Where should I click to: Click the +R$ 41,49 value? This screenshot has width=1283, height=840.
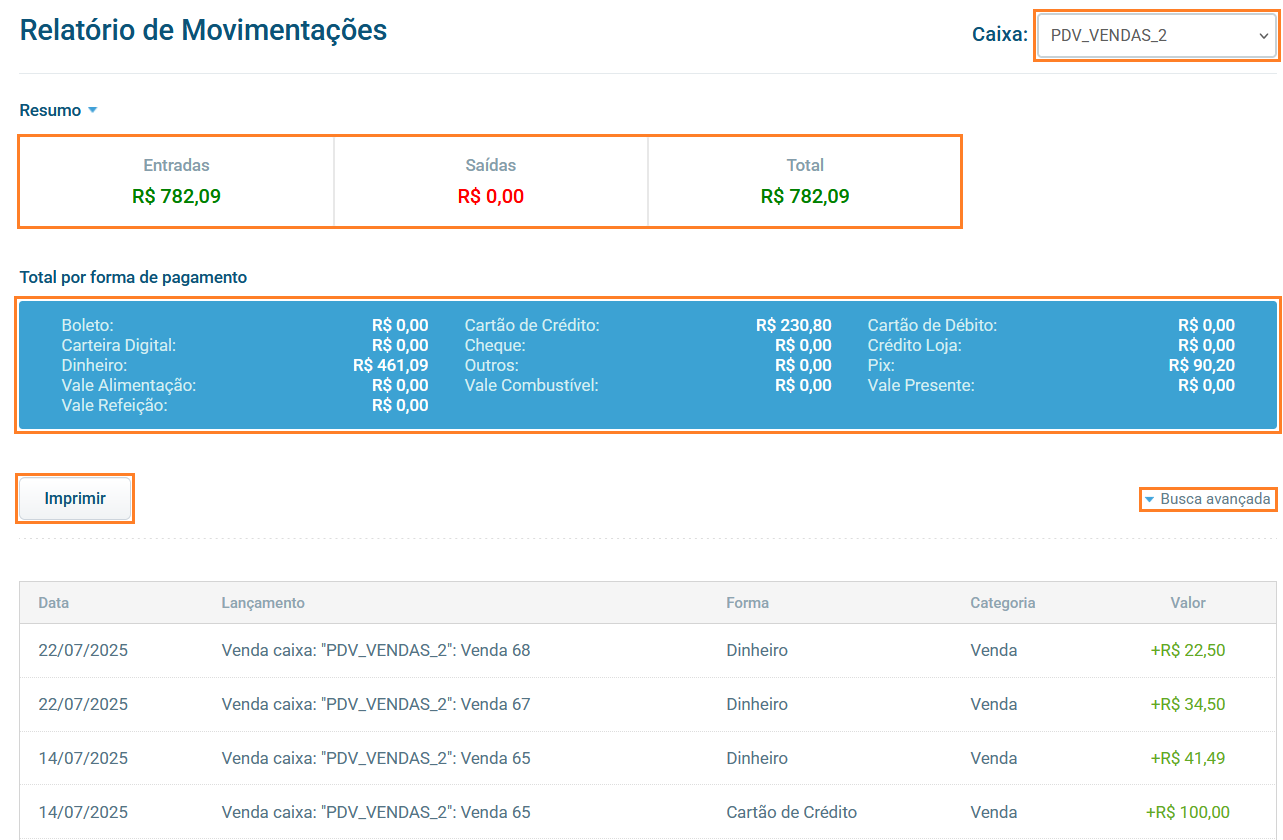(1187, 759)
